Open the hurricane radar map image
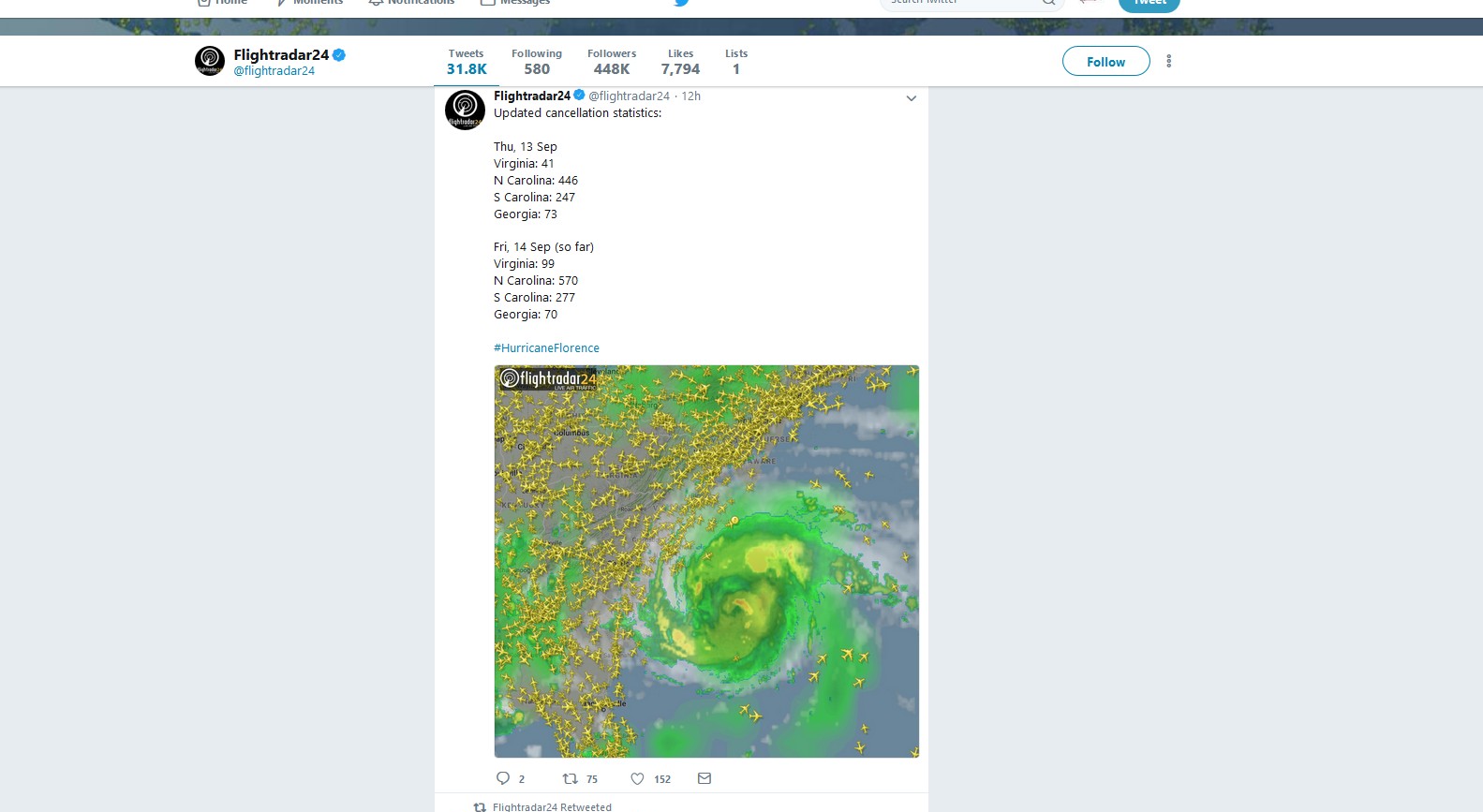Image resolution: width=1483 pixels, height=812 pixels. pos(706,561)
